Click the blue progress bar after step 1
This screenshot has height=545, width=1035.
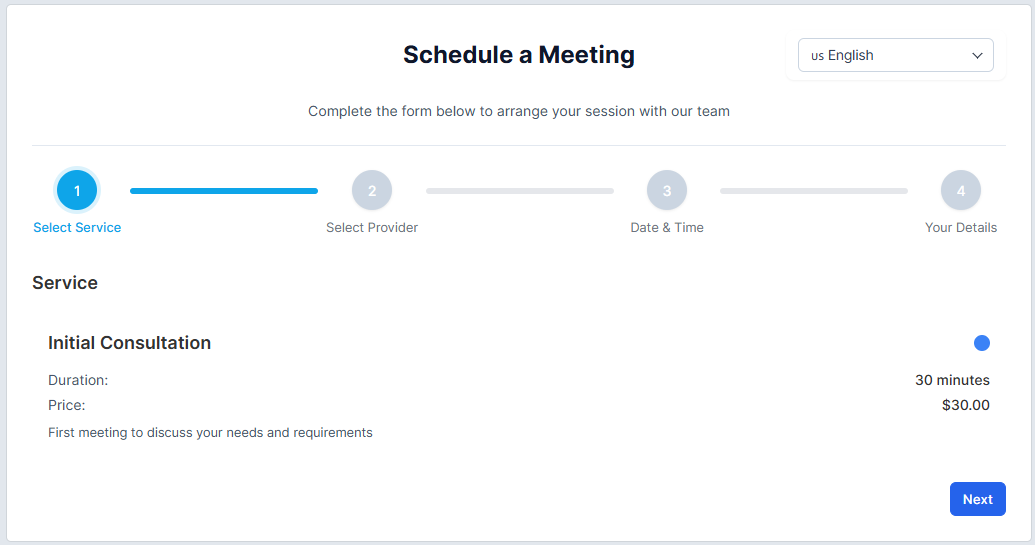(x=224, y=190)
